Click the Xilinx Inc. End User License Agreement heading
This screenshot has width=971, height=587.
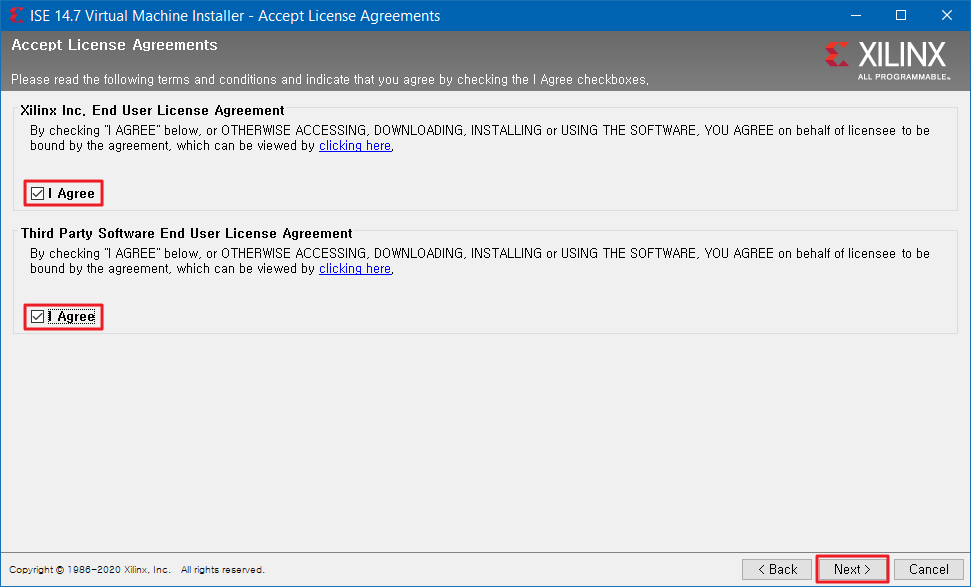click(x=152, y=110)
